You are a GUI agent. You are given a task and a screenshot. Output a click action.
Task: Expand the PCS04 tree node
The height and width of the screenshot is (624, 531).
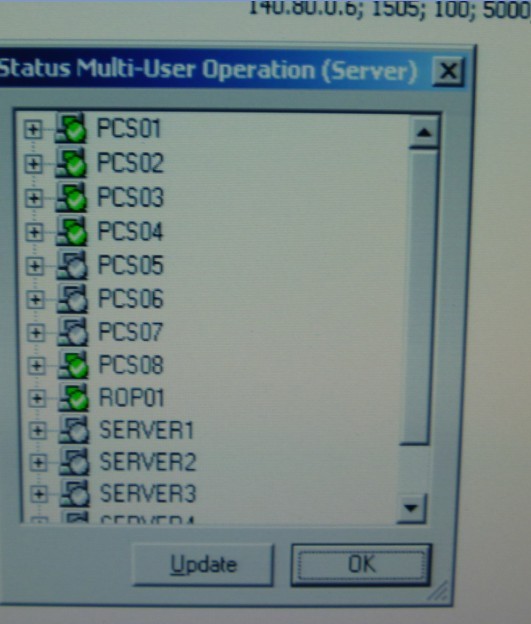tap(35, 232)
